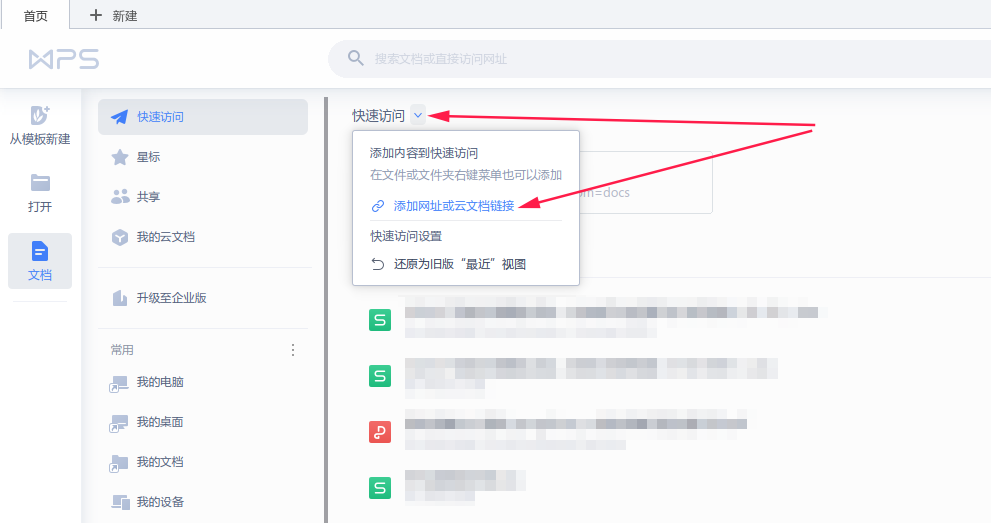Click the building icon beside 升级至企业版

coord(119,298)
